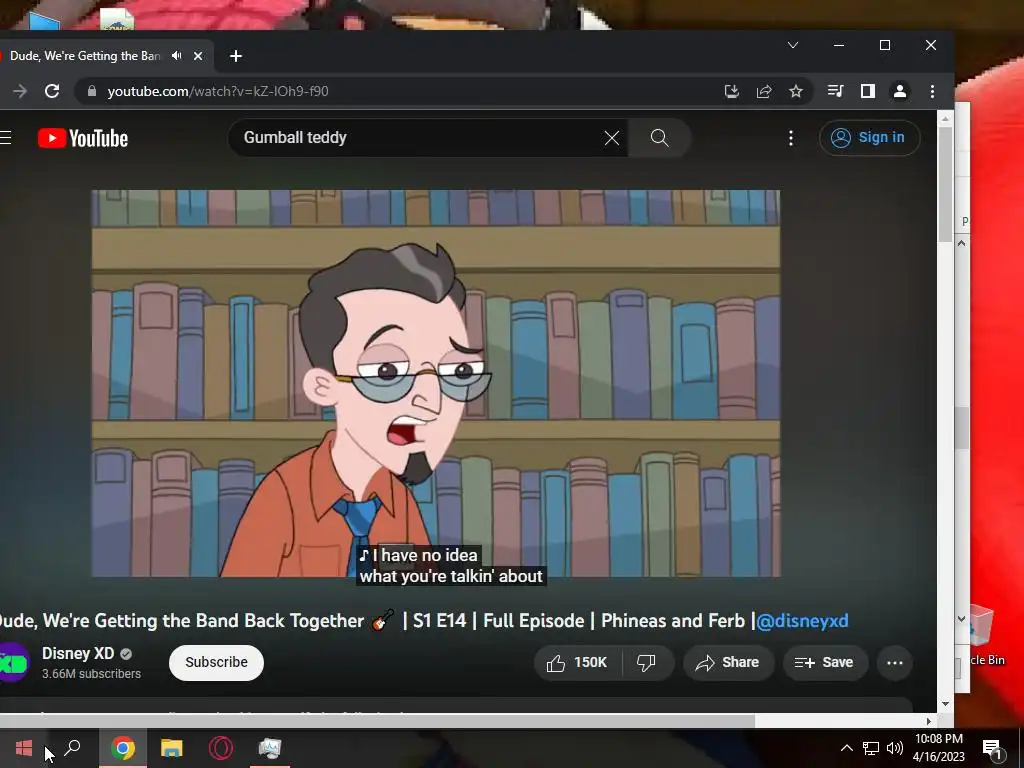The image size is (1024, 768).
Task: Click the install app icon in address bar
Action: click(731, 91)
